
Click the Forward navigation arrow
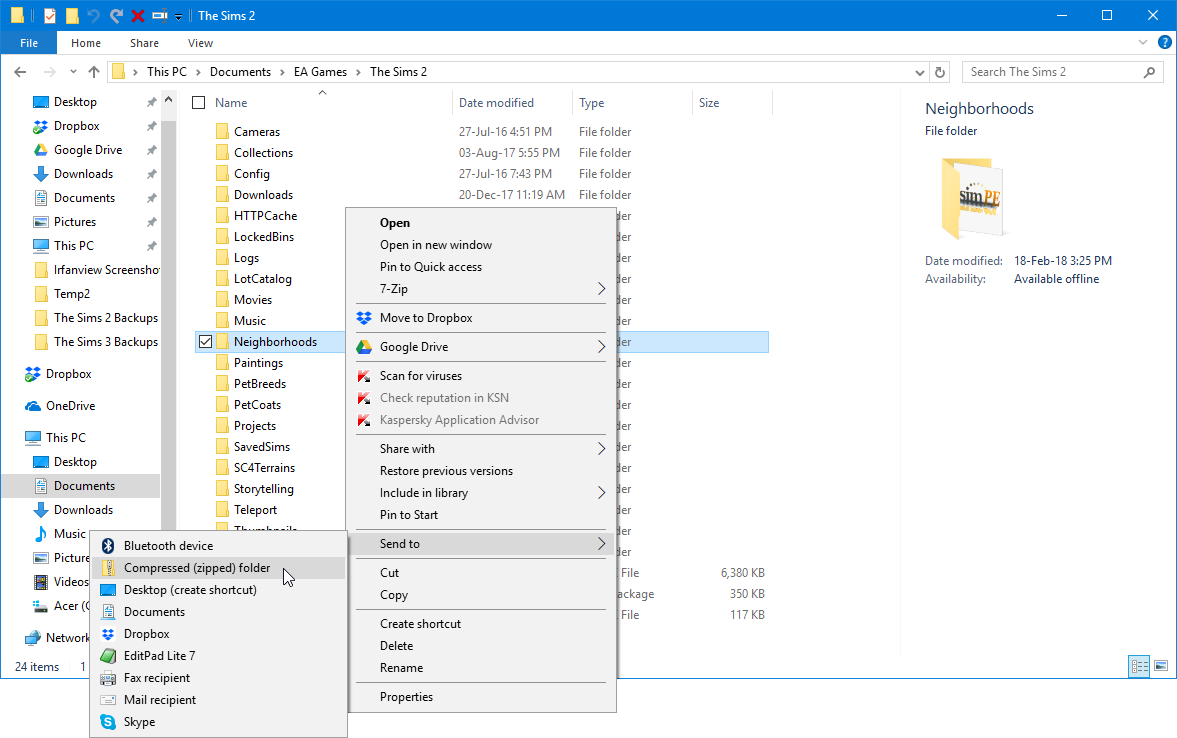pyautogui.click(x=50, y=72)
